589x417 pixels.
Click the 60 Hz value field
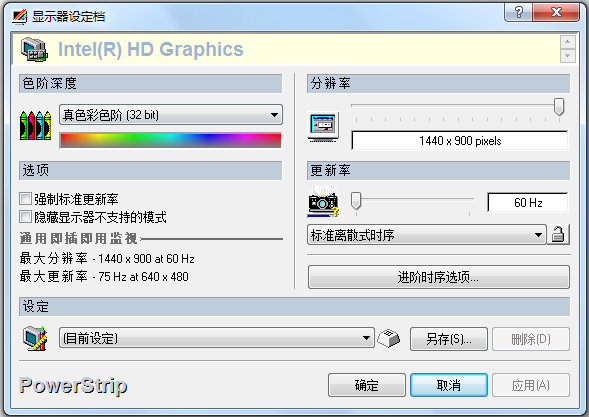528,203
